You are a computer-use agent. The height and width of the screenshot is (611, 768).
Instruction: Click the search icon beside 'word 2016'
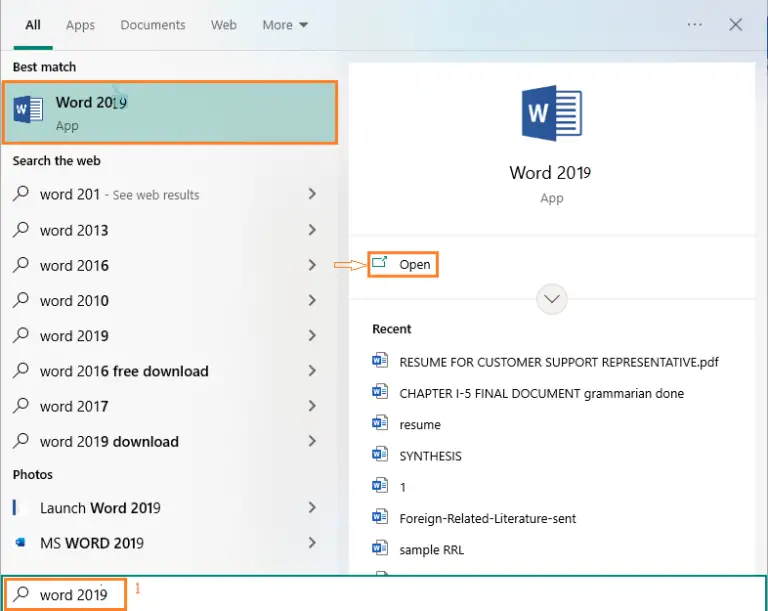(x=21, y=265)
